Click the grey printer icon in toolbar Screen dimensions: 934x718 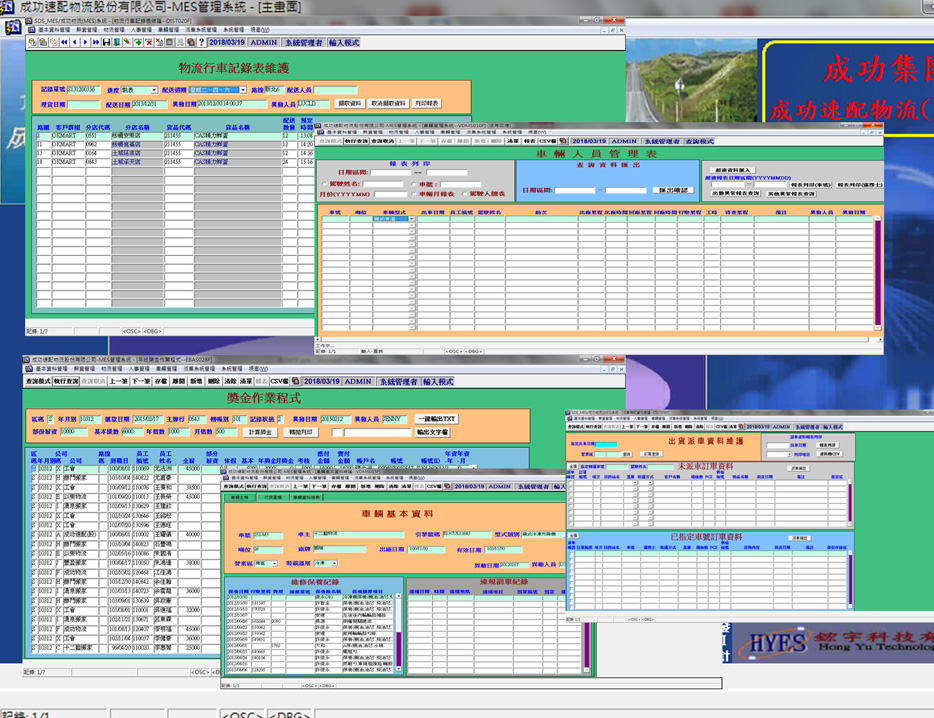point(180,42)
